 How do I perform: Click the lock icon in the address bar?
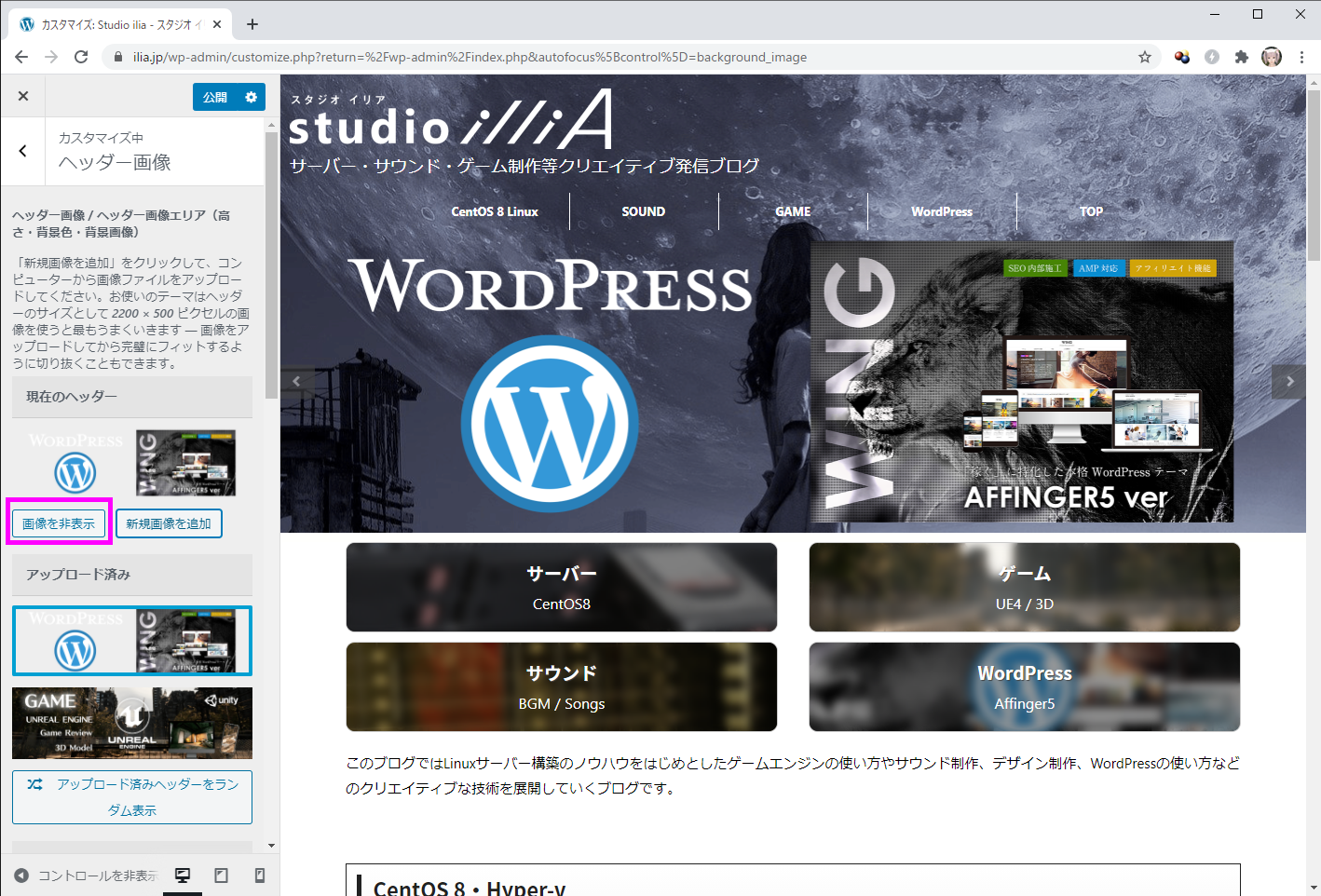[117, 57]
